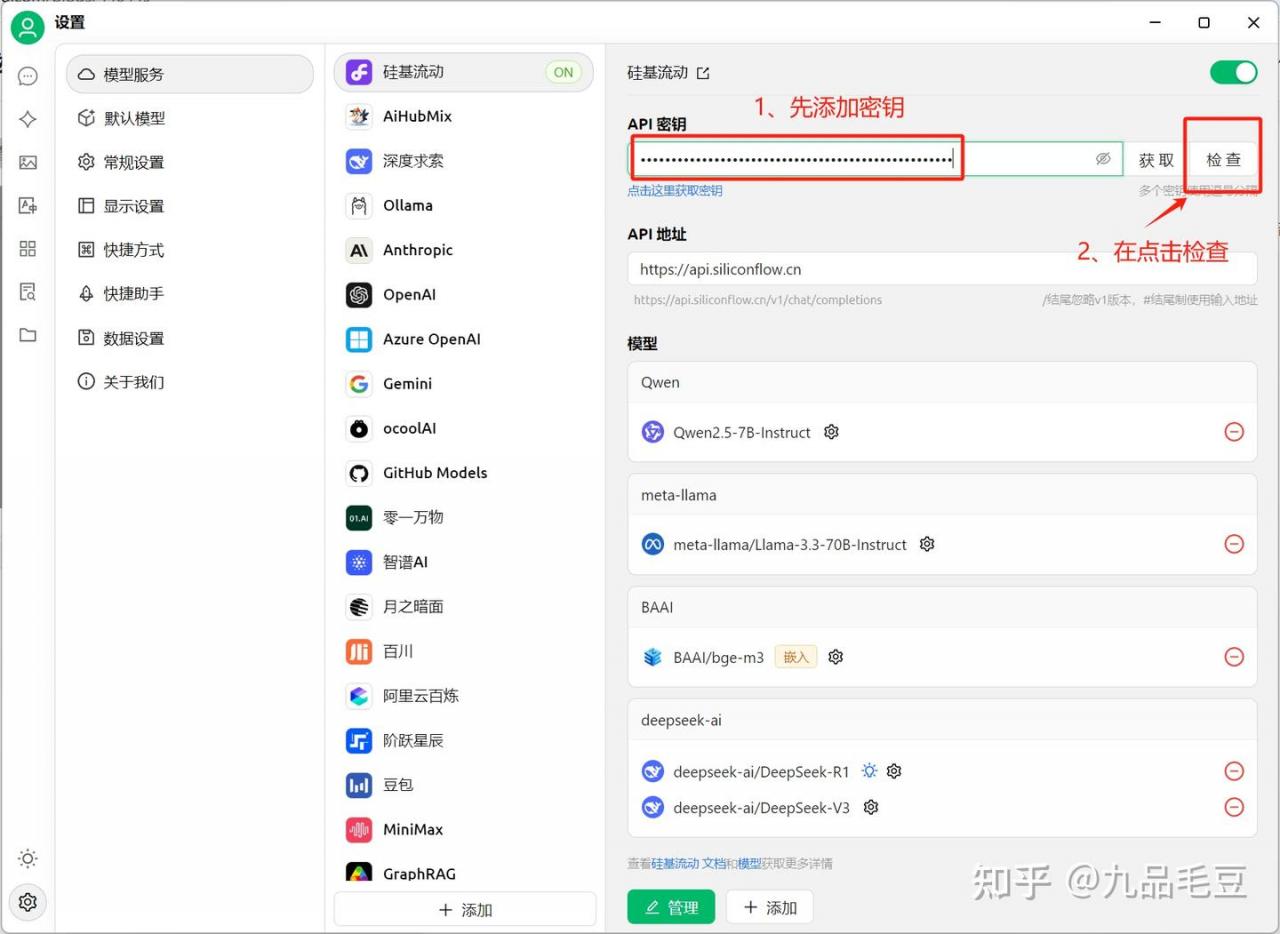Screen dimensions: 1280x934
Task: Open settings gear for BAAI/bge-m3
Action: click(x=836, y=657)
